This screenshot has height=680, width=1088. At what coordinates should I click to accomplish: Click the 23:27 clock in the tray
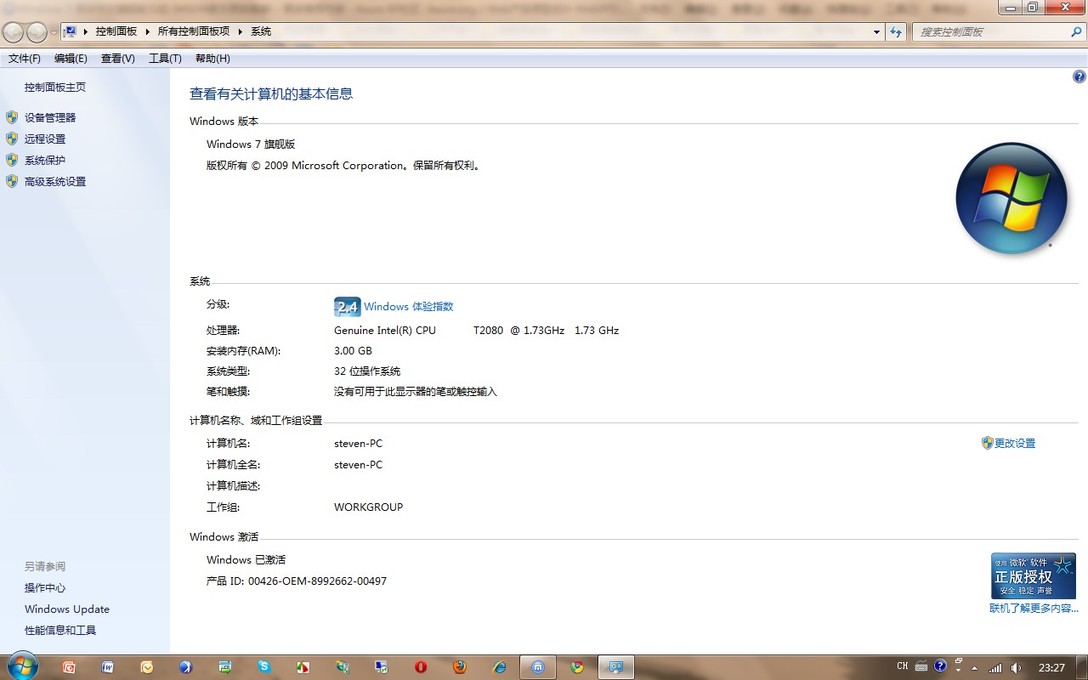coord(1051,668)
